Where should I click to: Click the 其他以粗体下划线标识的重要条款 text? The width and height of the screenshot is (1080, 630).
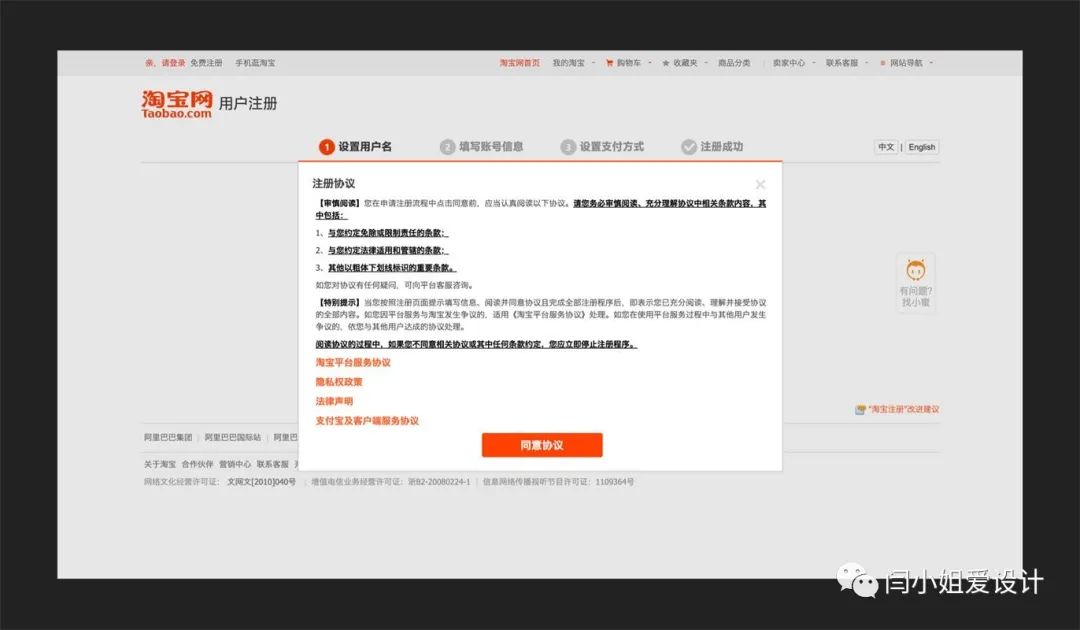tap(392, 268)
